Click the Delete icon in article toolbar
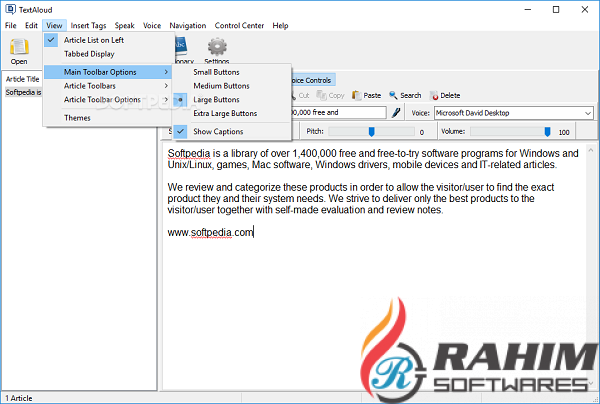This screenshot has height=404, width=600. point(434,95)
